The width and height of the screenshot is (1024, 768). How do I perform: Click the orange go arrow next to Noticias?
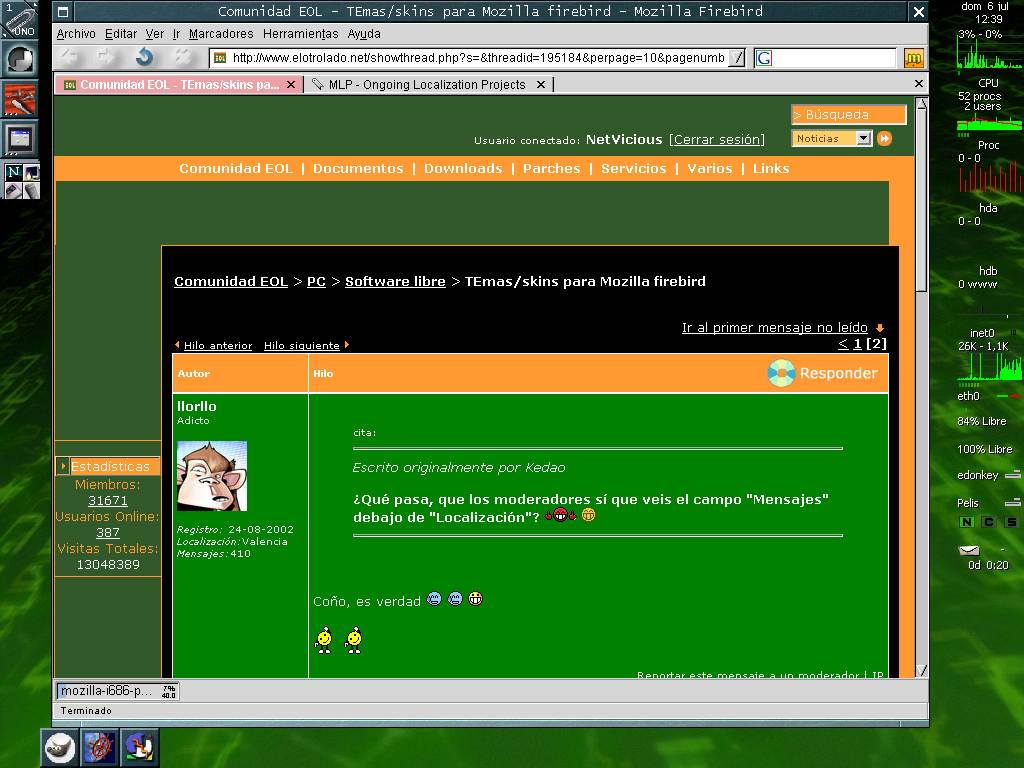(884, 138)
